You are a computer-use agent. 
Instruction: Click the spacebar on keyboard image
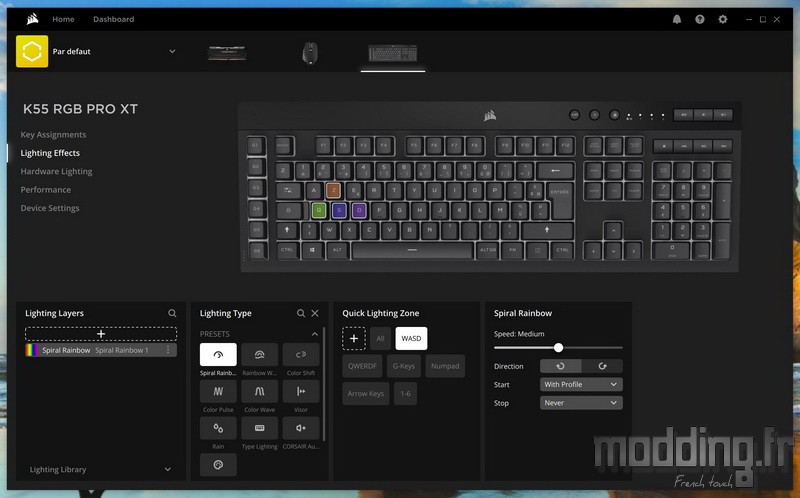pos(412,250)
